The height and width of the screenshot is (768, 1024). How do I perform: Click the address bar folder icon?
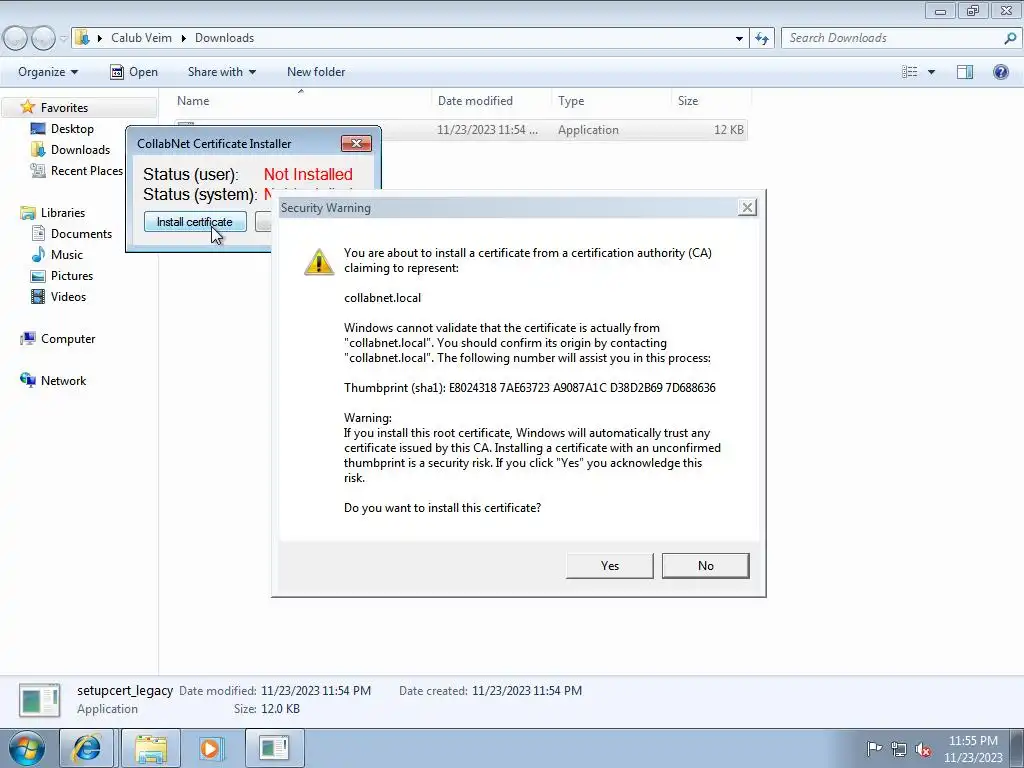(x=82, y=38)
